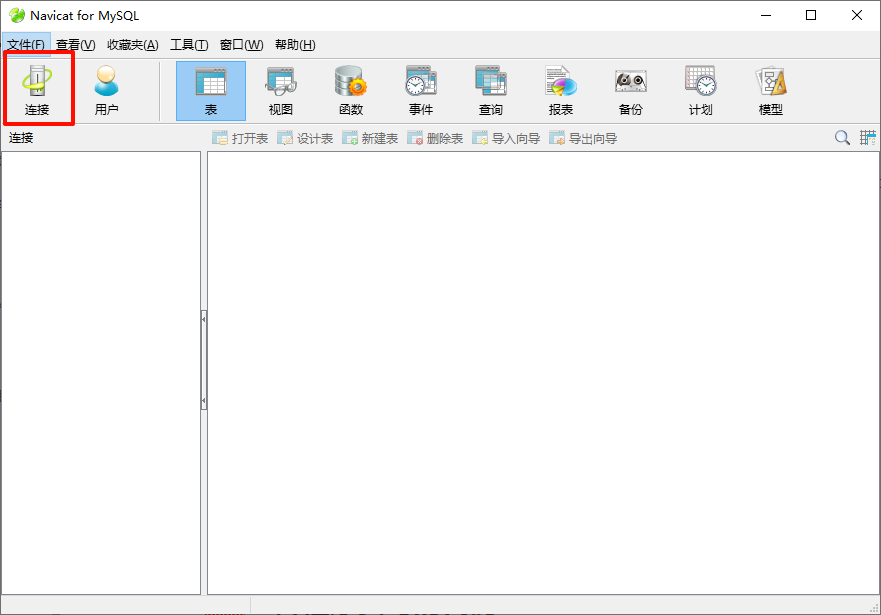The width and height of the screenshot is (881, 615).
Task: Open the 查询 (Query) section
Action: 490,90
